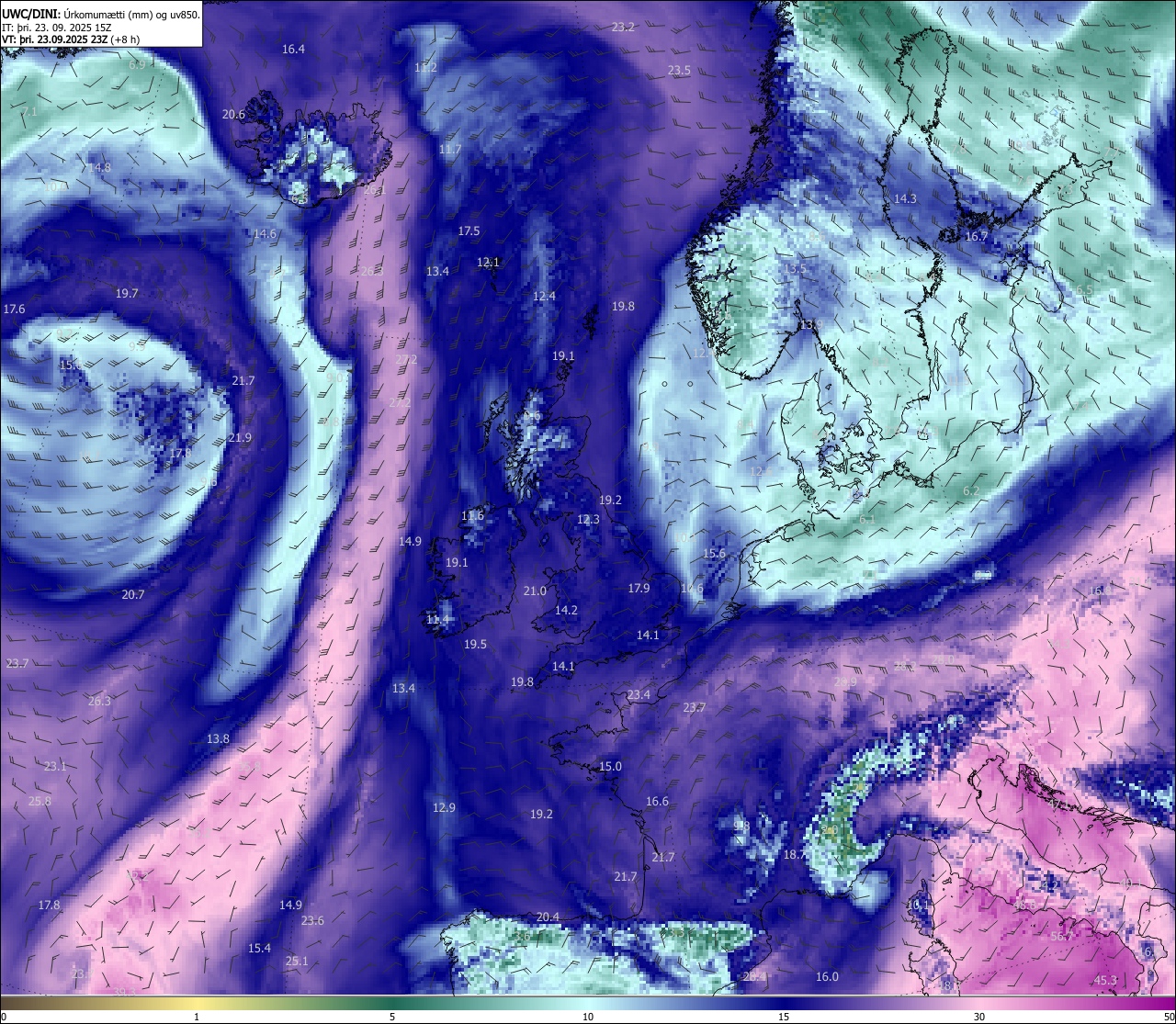Click the 20.4 value label
Image resolution: width=1176 pixels, height=1024 pixels.
548,917
